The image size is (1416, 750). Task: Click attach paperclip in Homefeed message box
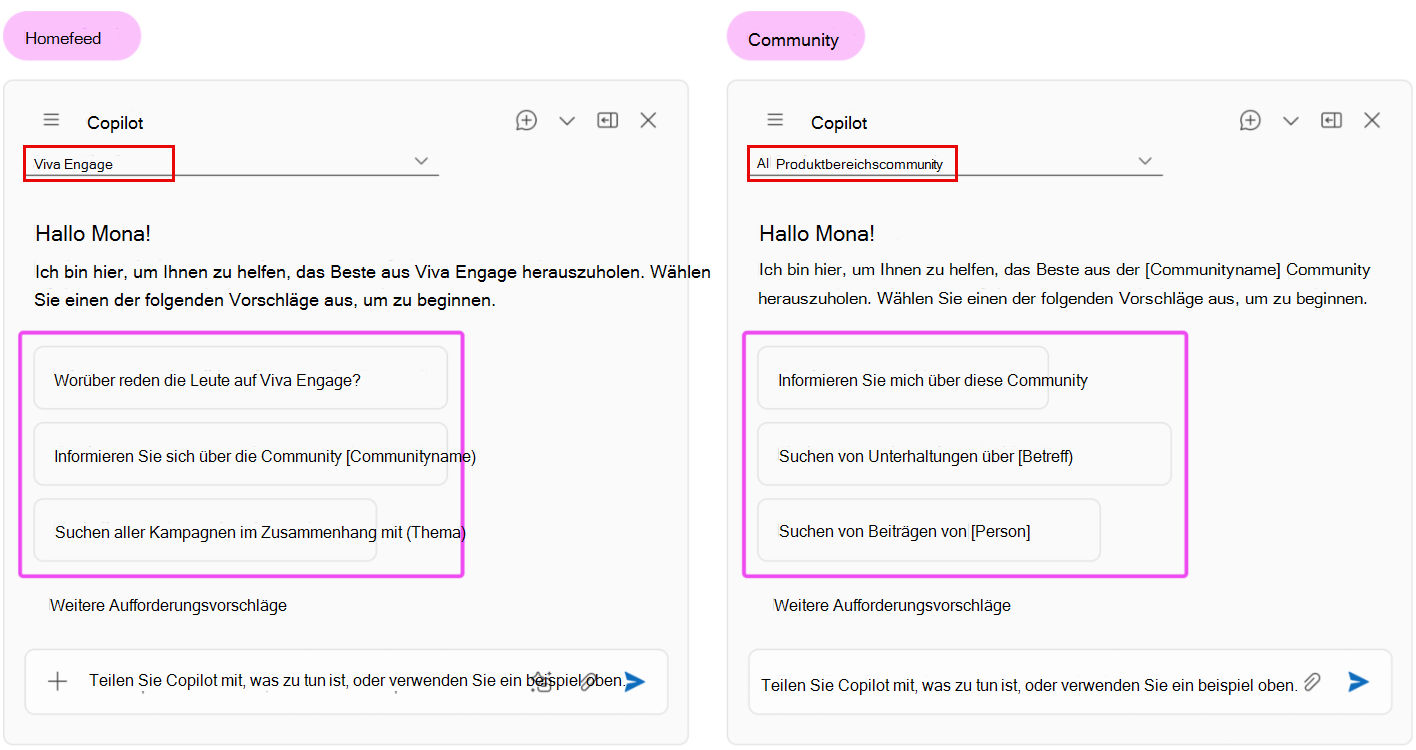click(x=589, y=681)
